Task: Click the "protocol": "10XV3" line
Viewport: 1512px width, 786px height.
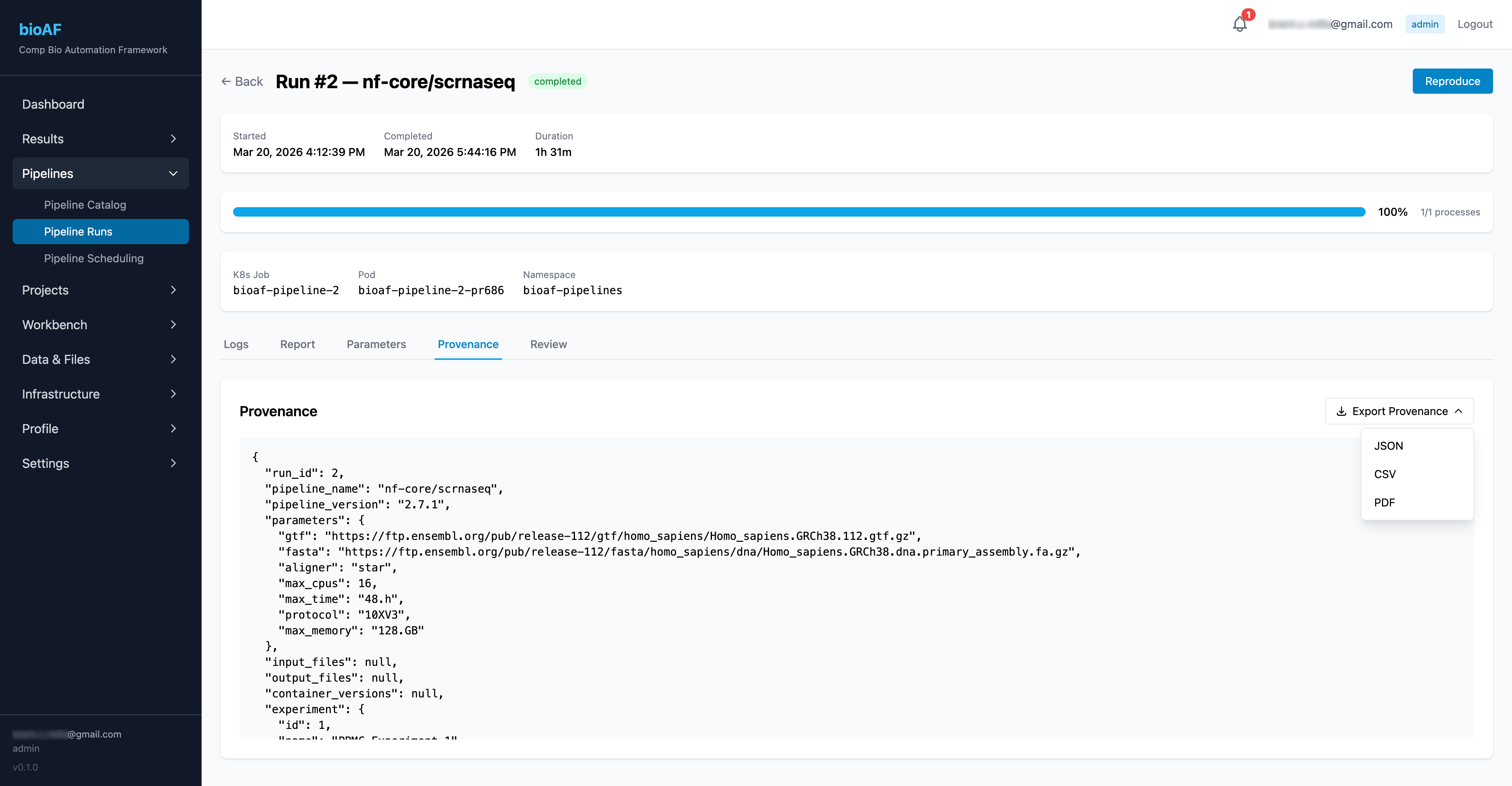Action: (344, 615)
